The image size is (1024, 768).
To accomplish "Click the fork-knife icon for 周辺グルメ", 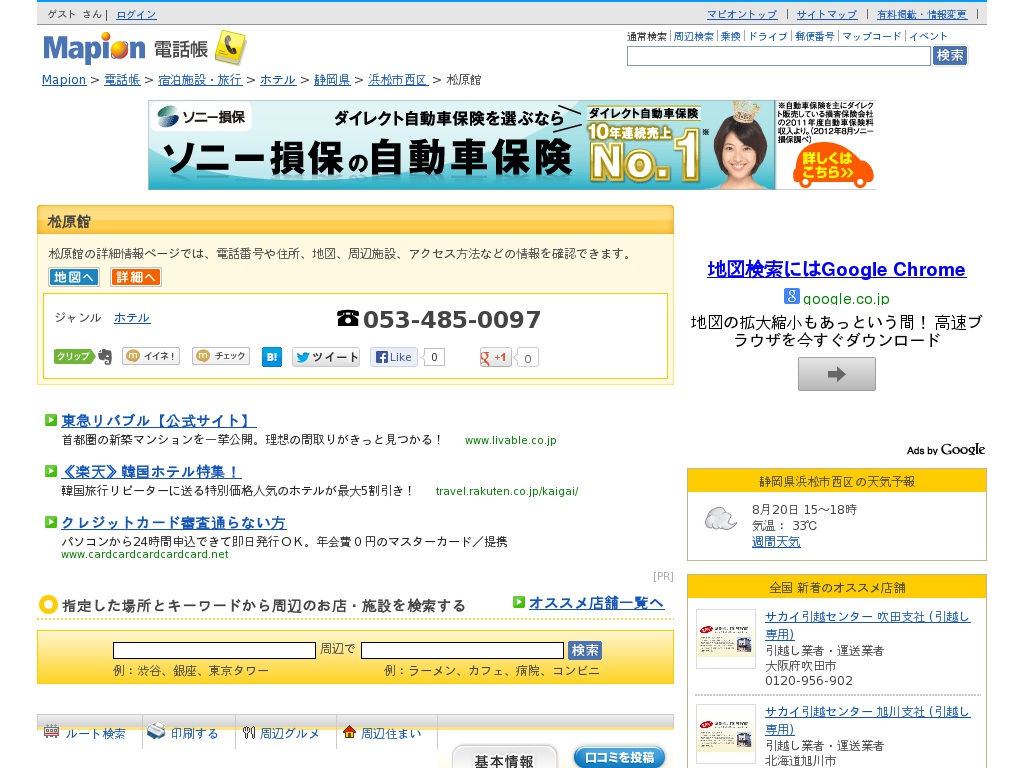I will (x=249, y=733).
